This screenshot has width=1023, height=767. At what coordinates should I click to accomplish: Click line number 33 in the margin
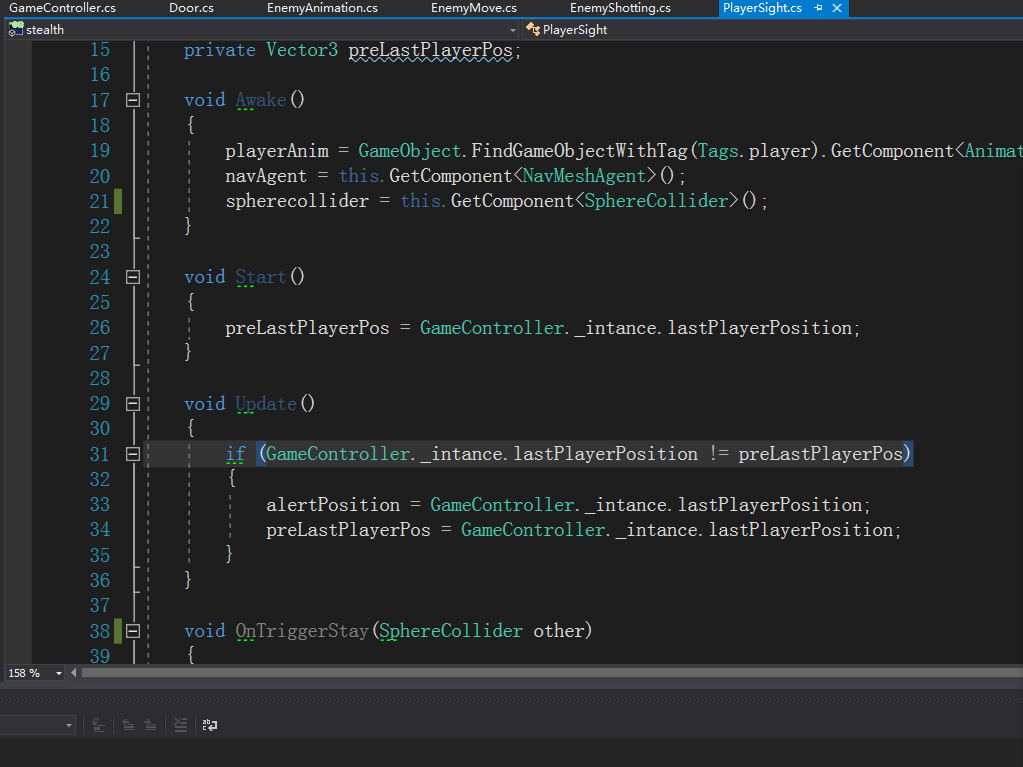pyautogui.click(x=100, y=505)
